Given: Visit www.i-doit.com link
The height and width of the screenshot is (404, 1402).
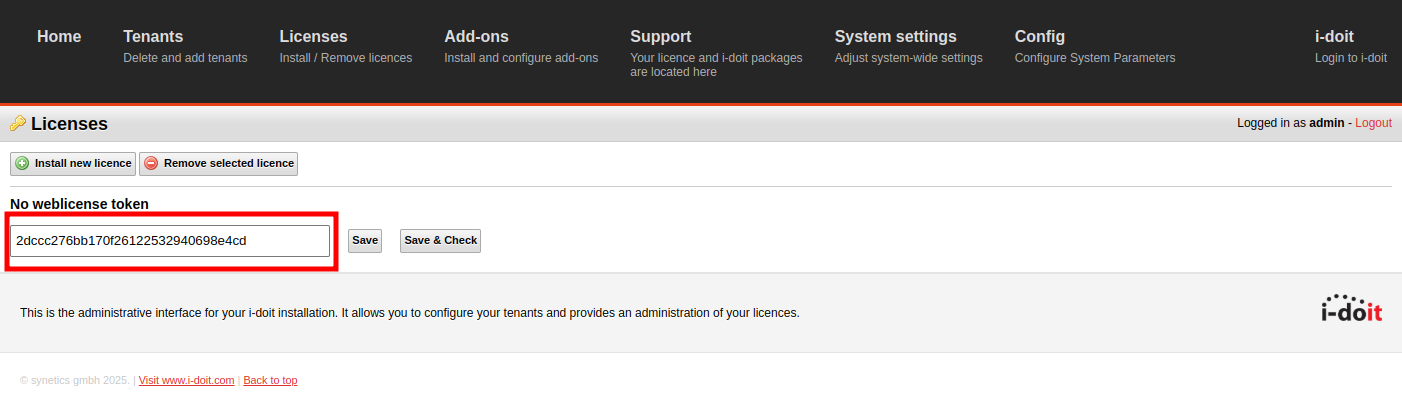Looking at the screenshot, I should tap(186, 380).
